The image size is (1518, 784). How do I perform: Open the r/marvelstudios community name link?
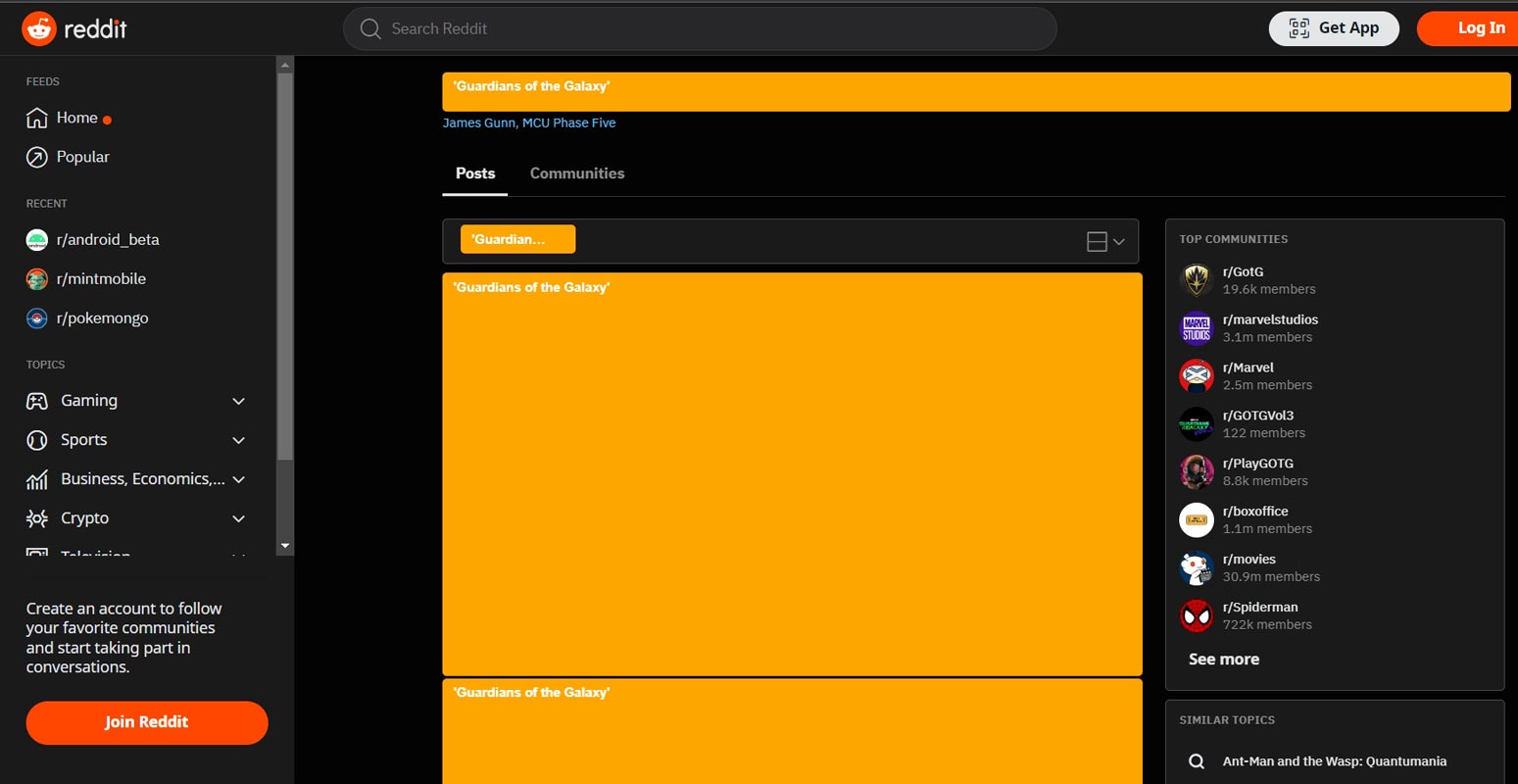pos(1270,319)
